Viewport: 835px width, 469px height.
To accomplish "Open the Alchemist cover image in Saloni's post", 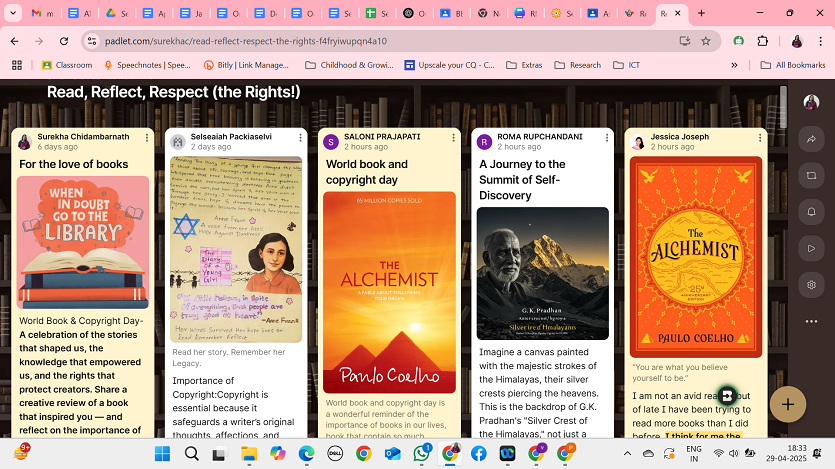I will 389,292.
